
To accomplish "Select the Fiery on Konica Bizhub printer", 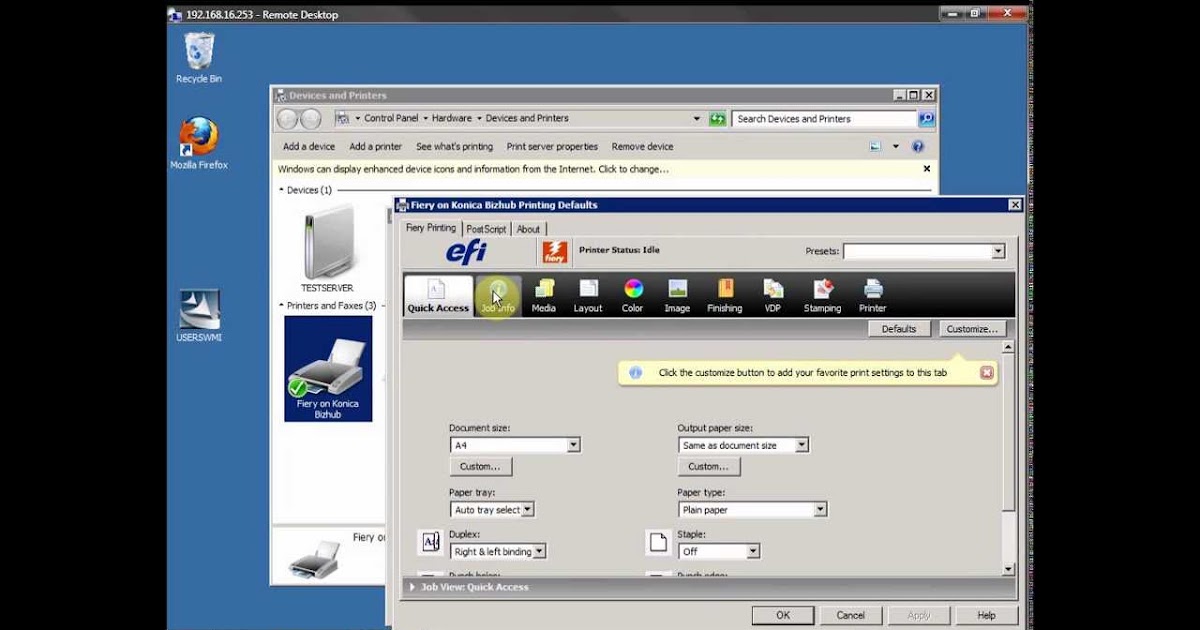I will tap(328, 368).
